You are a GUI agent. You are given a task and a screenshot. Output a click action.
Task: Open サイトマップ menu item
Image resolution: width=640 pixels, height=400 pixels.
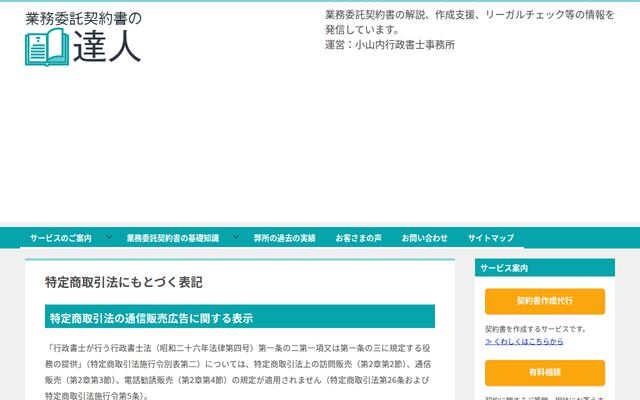click(x=491, y=238)
